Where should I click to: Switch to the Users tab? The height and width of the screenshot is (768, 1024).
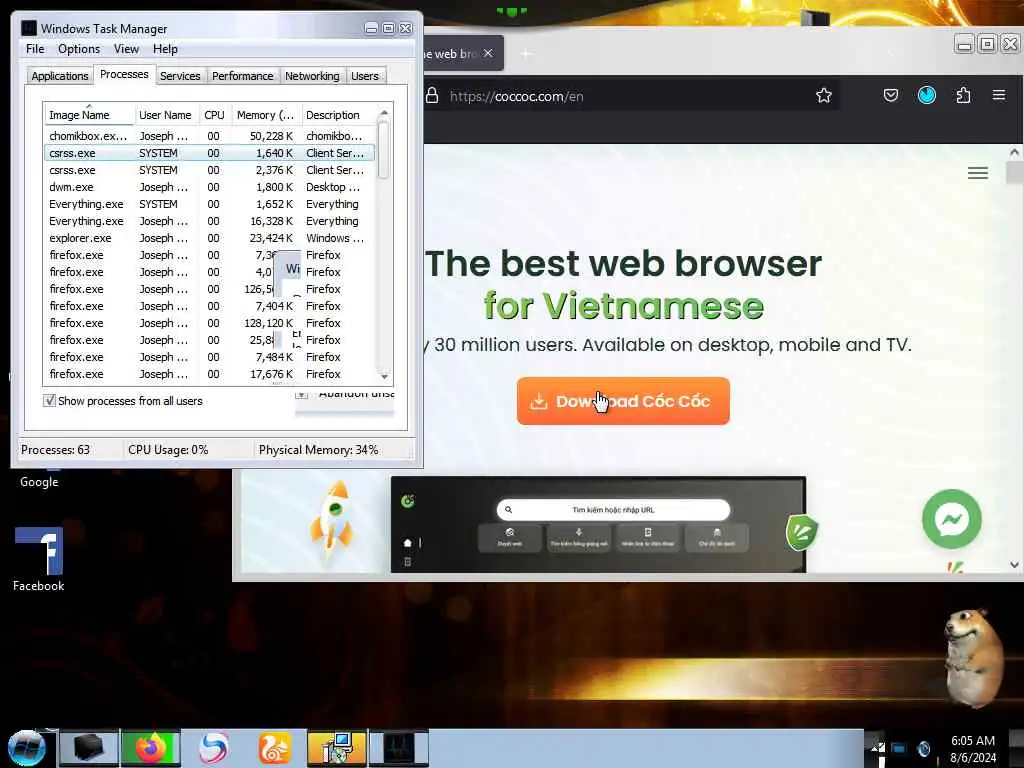(x=364, y=76)
